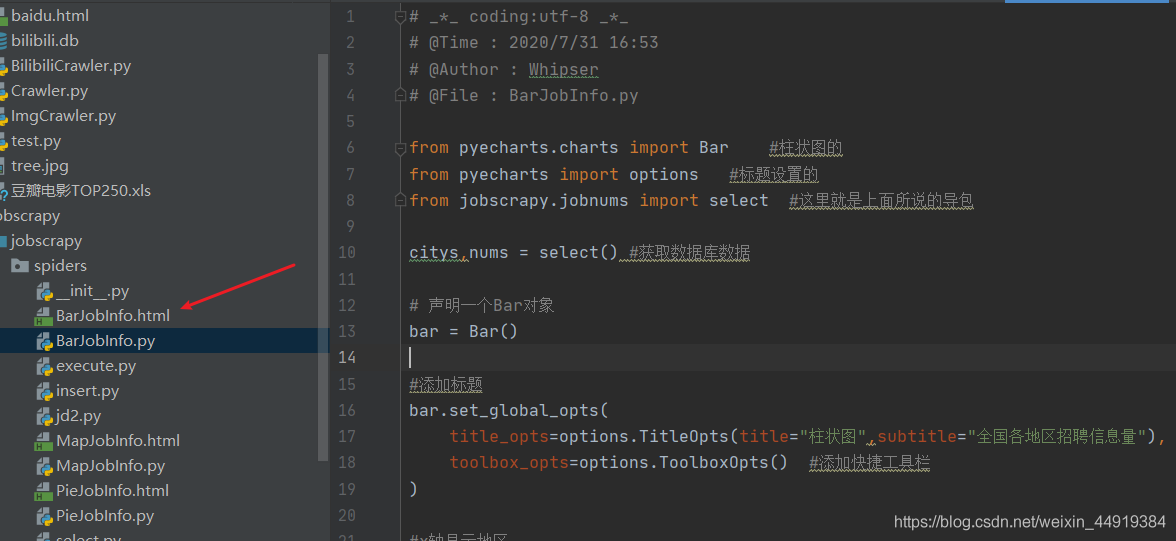Image resolution: width=1176 pixels, height=541 pixels.
Task: Click 'select()' call on line 10
Action: [579, 253]
